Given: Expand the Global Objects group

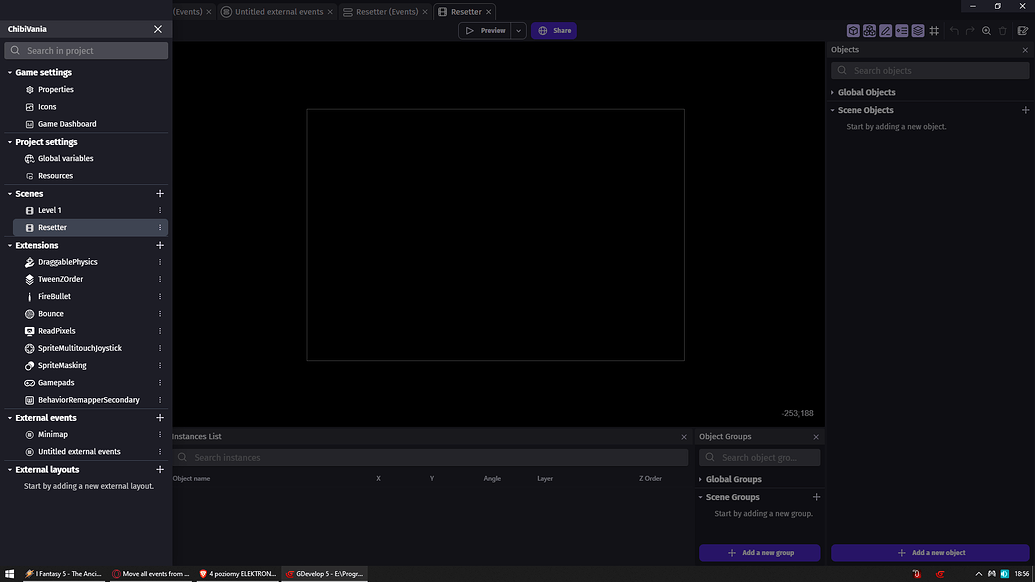Looking at the screenshot, I should point(832,92).
